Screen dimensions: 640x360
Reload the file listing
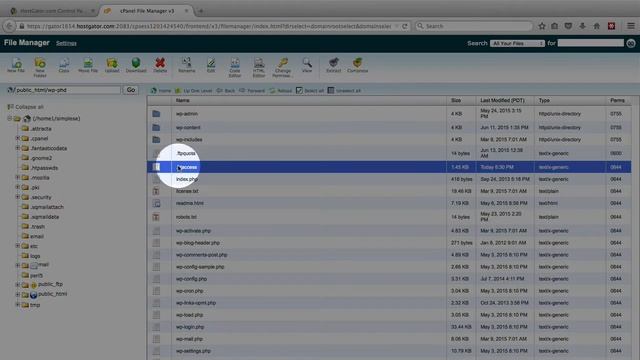point(280,91)
